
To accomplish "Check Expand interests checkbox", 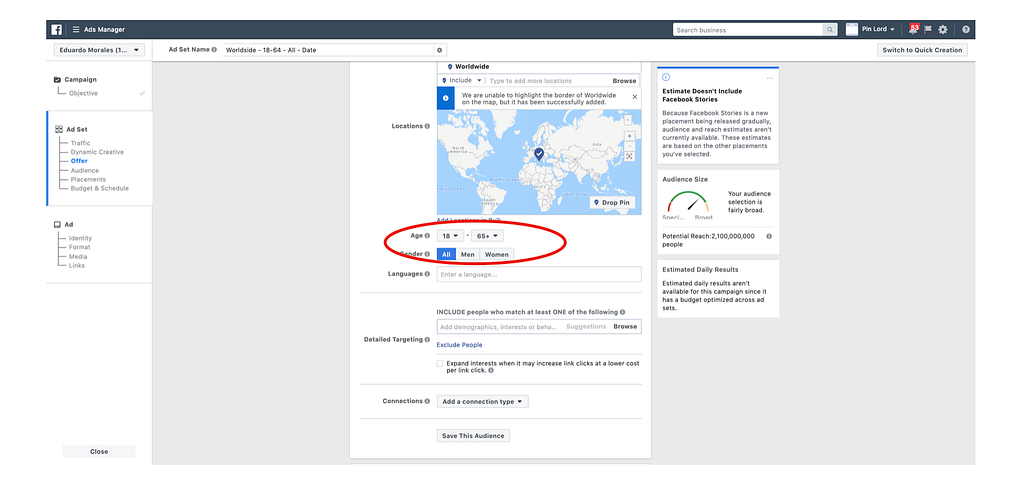I will coord(441,364).
